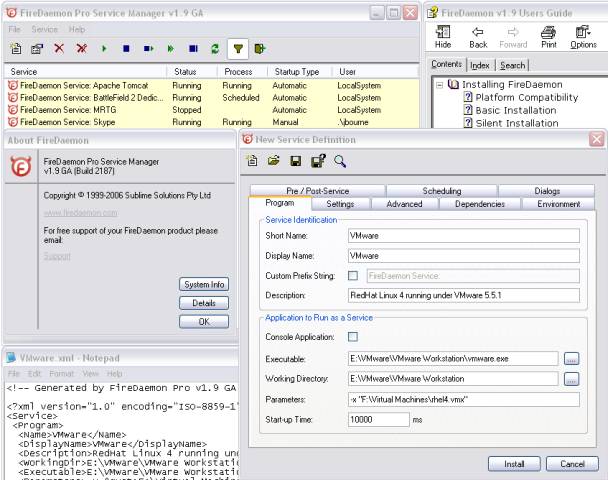Switch to the Advanced tab

point(404,204)
